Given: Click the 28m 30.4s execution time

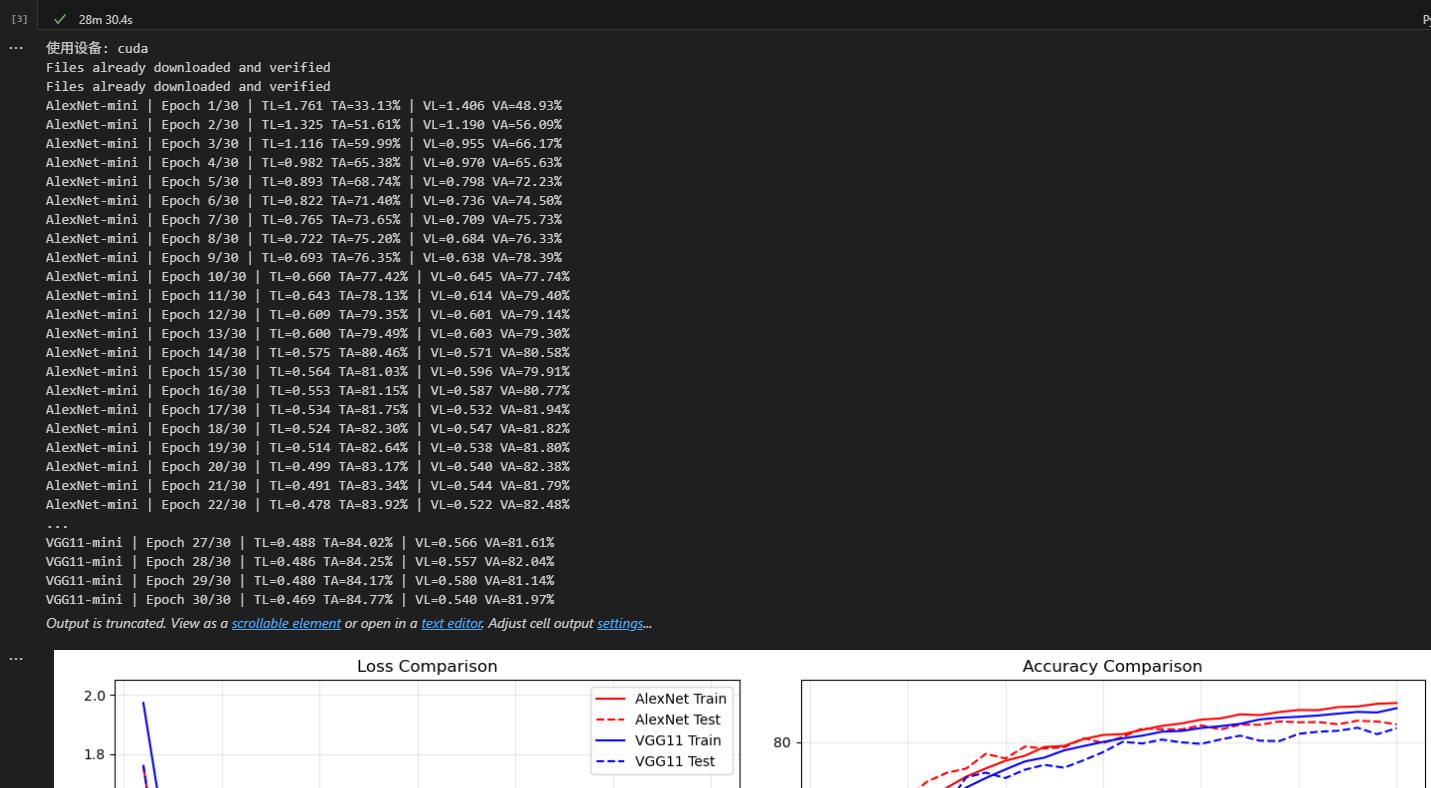Looking at the screenshot, I should [x=106, y=19].
